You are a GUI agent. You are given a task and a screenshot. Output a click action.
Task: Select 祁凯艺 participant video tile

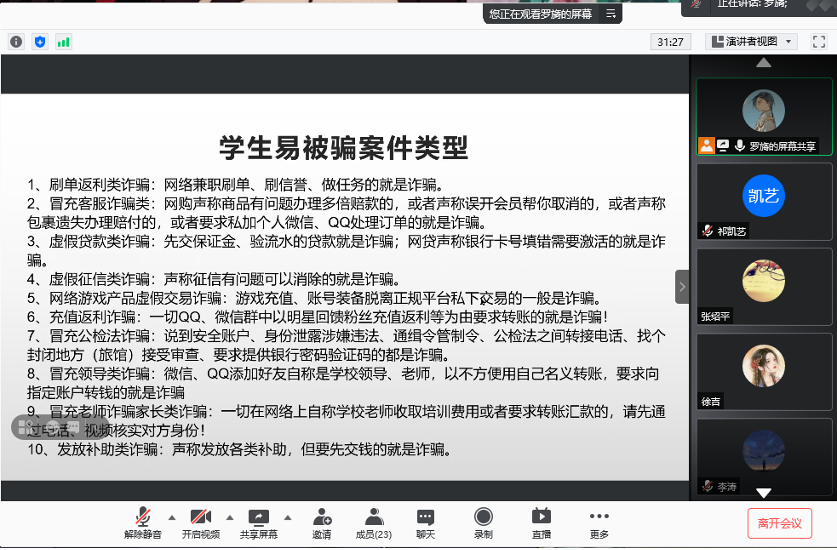pyautogui.click(x=764, y=201)
